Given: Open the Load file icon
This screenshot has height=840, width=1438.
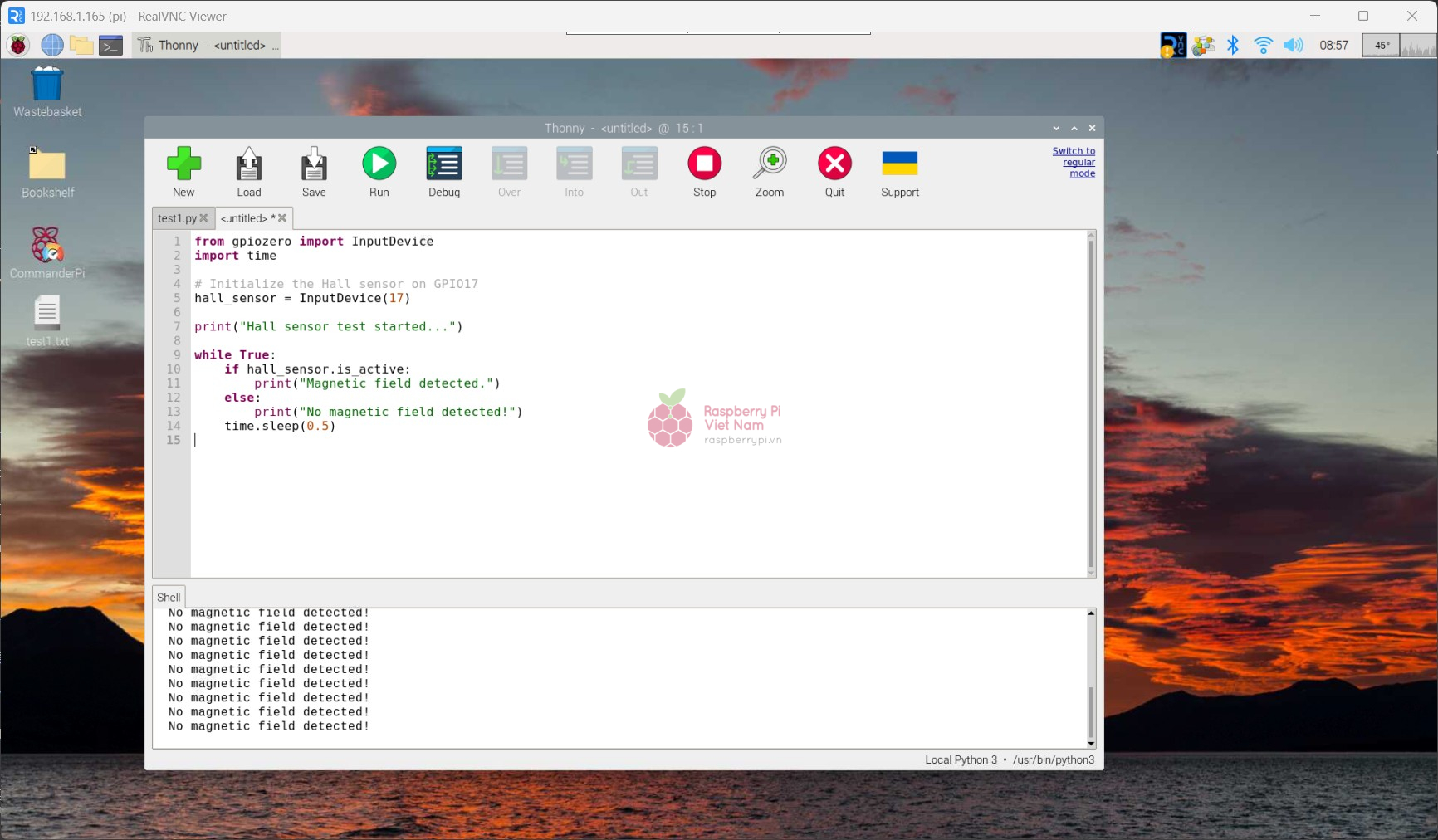Looking at the screenshot, I should tap(248, 170).
